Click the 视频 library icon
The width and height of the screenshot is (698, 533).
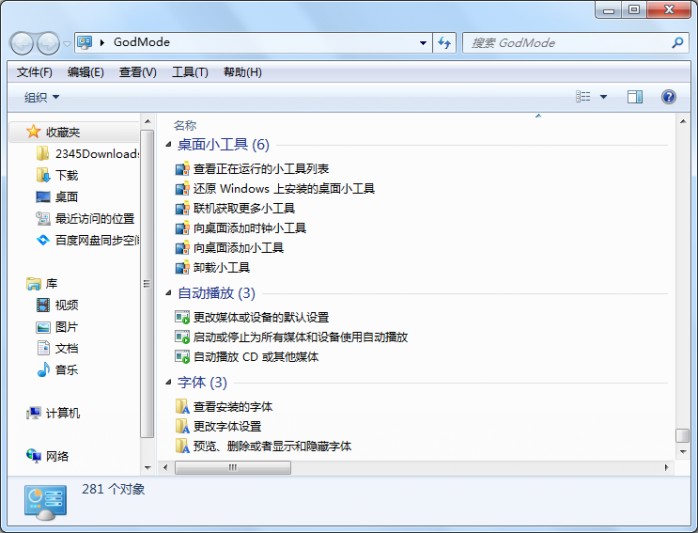pos(43,305)
